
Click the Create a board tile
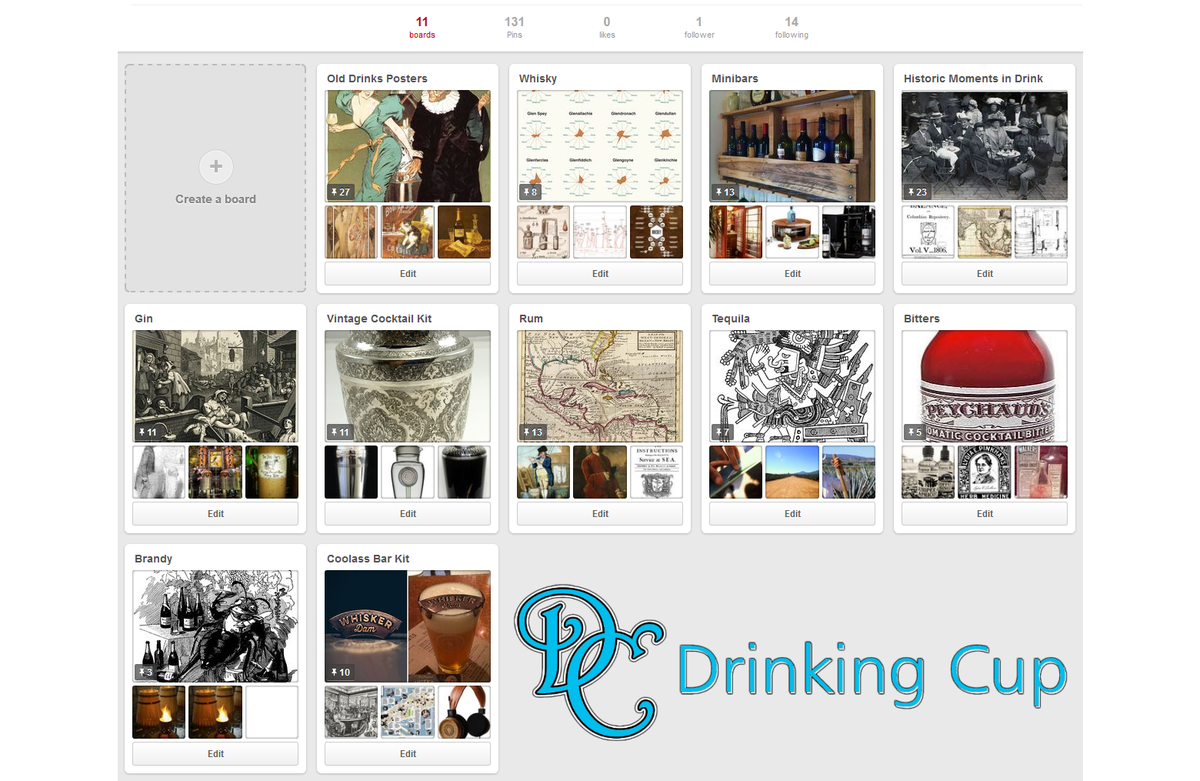point(215,178)
